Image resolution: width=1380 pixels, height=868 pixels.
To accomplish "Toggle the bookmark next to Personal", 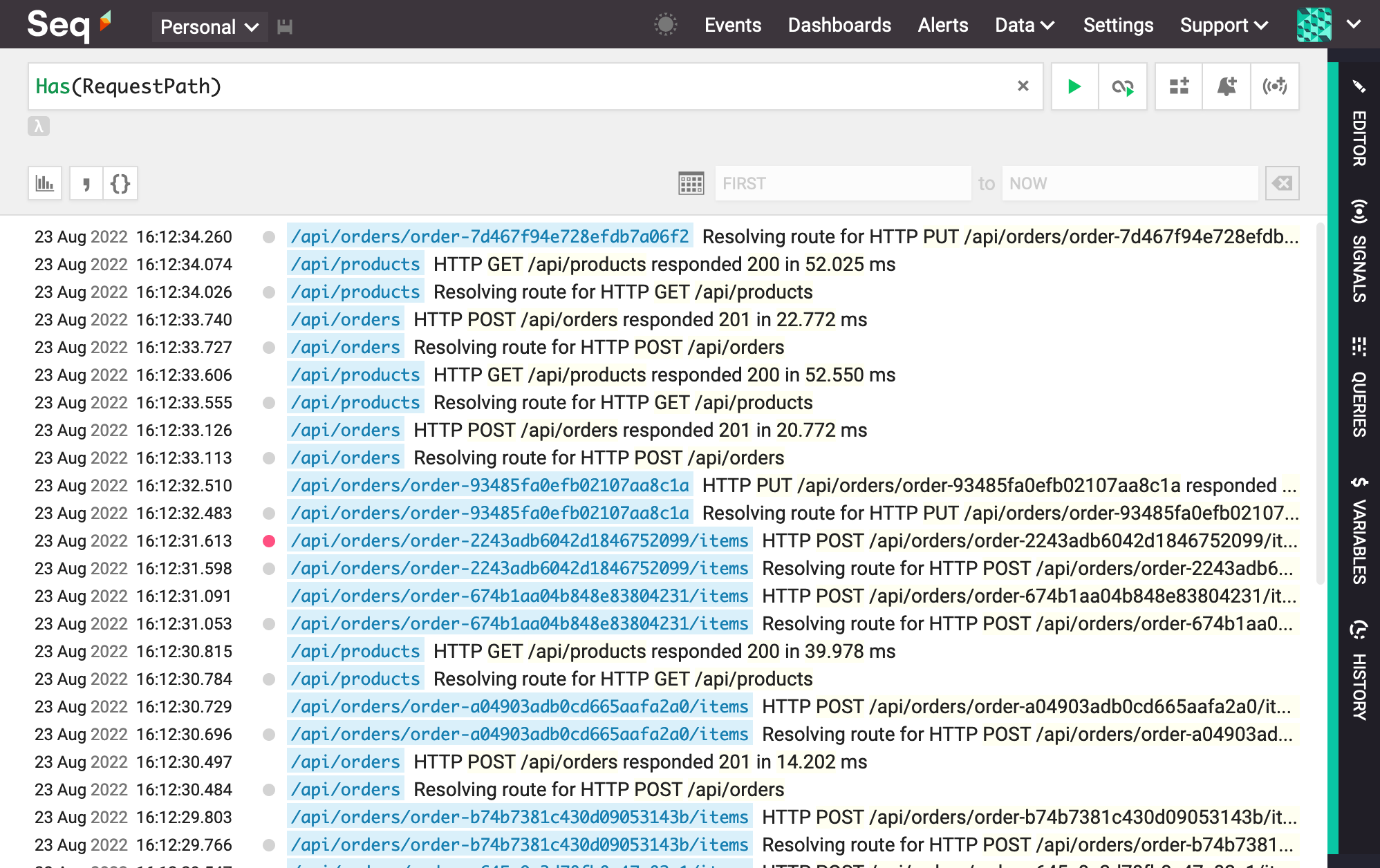I will click(286, 27).
